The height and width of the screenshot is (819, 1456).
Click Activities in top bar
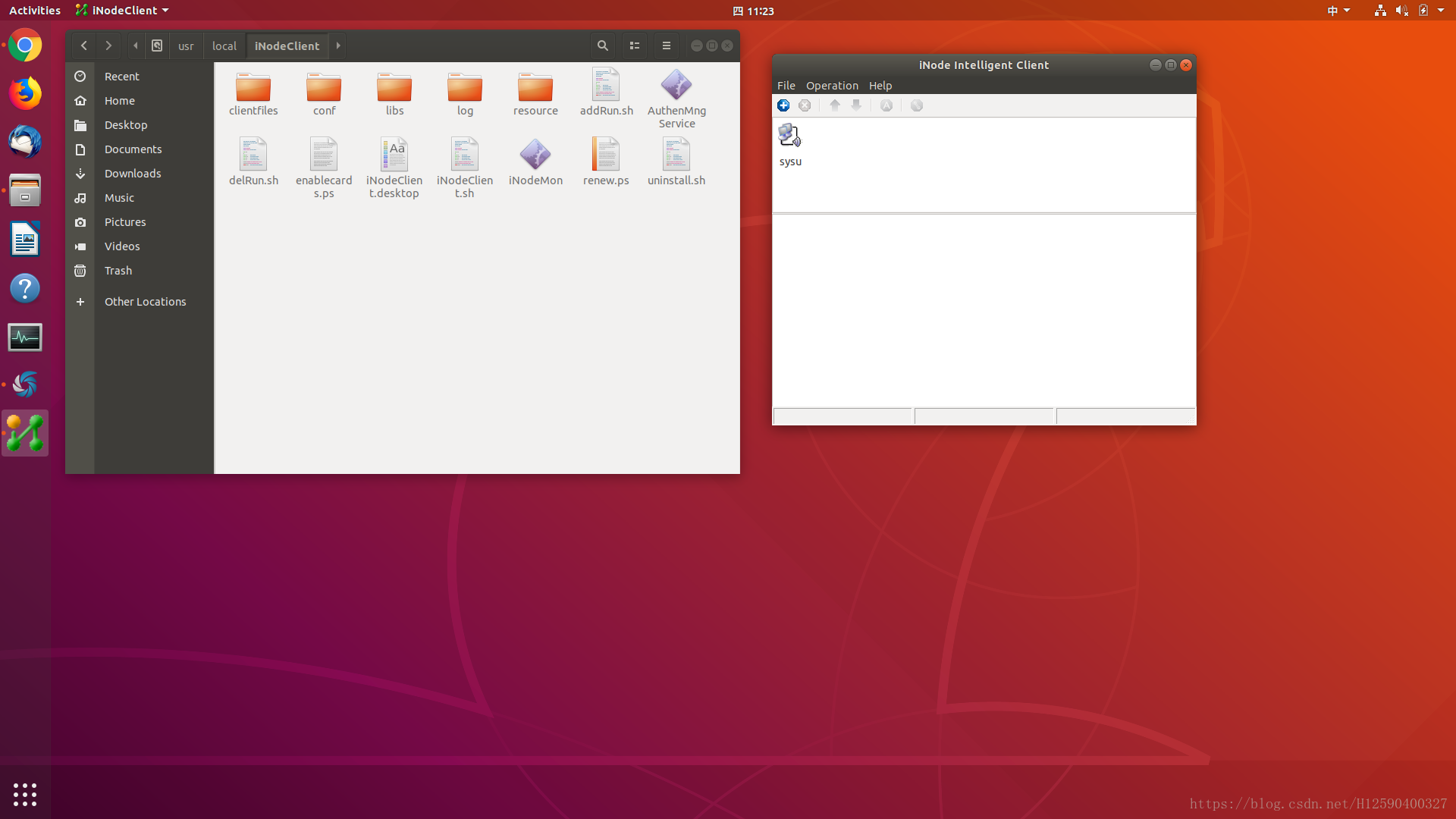tap(35, 11)
